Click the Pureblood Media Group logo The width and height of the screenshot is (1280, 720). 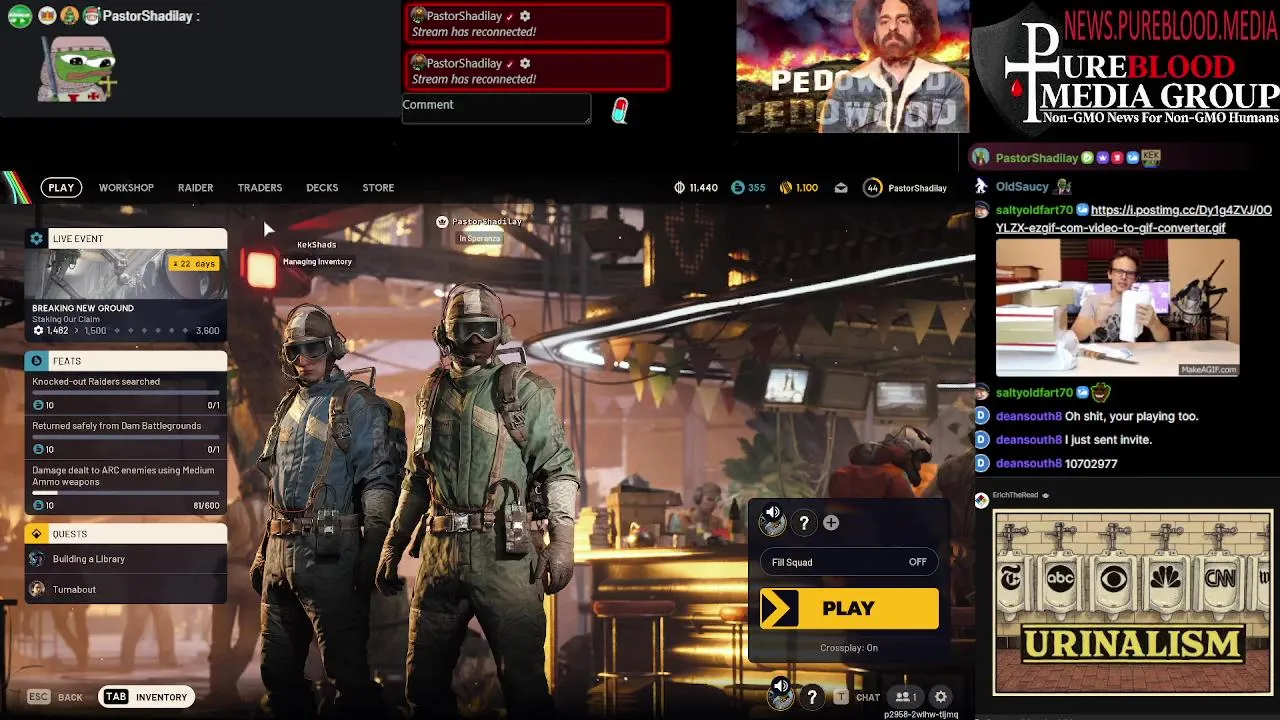tap(1128, 66)
